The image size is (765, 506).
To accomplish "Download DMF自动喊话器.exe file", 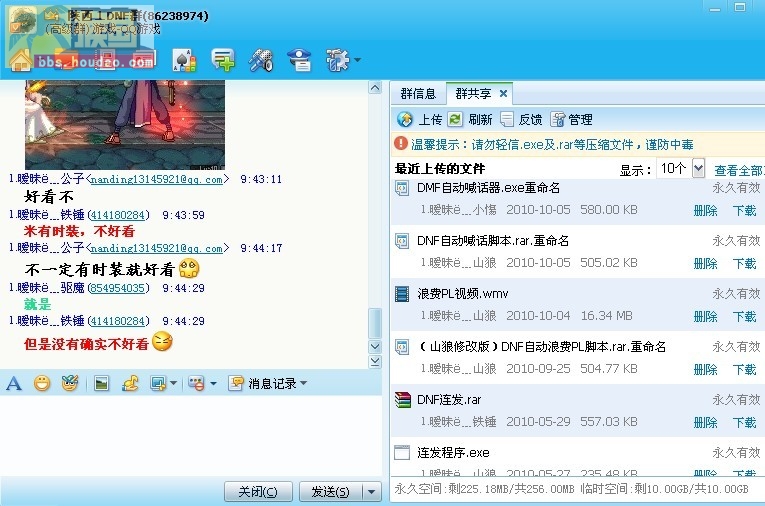I will 745,210.
